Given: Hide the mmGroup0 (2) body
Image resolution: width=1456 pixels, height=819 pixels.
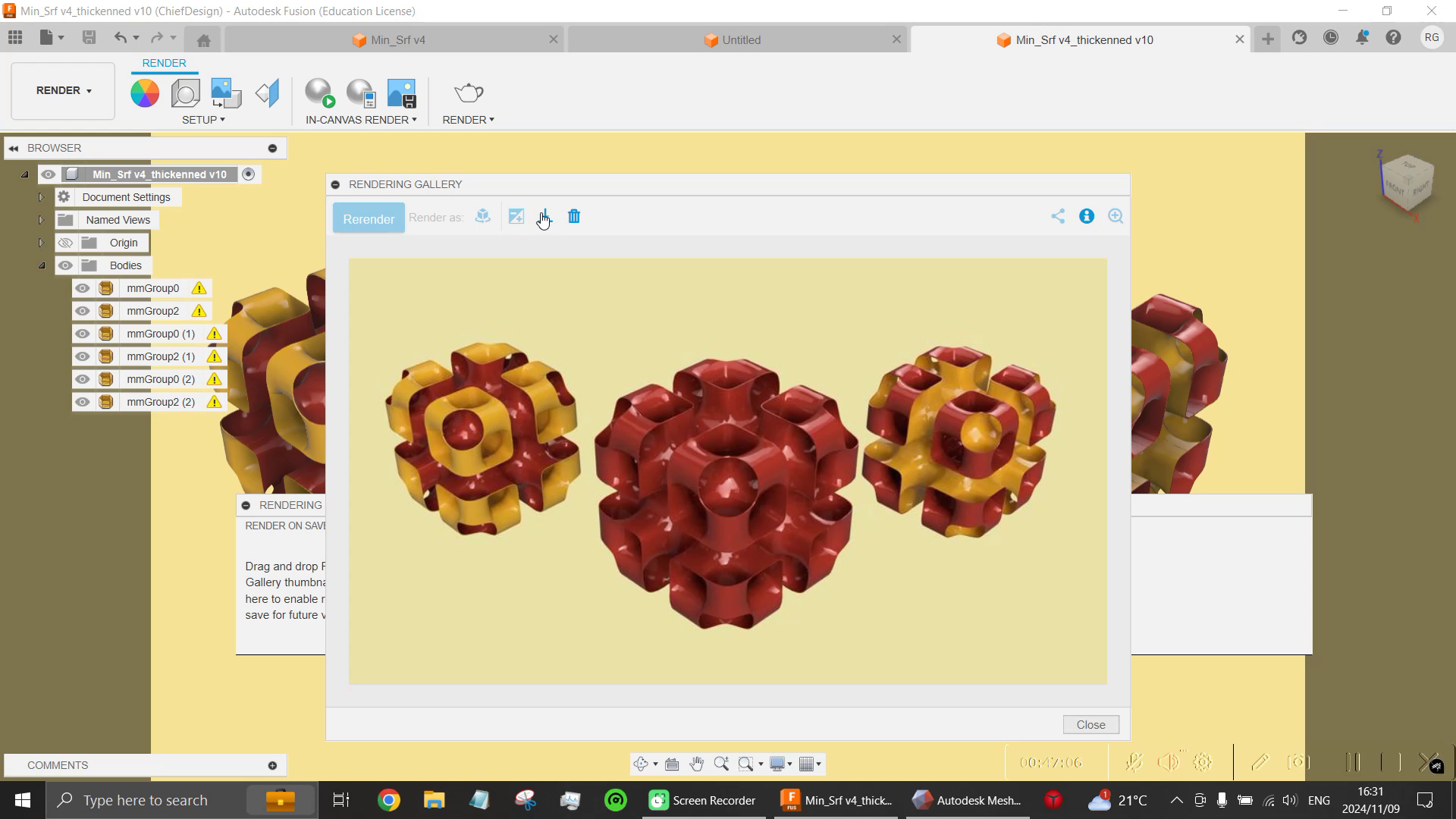Looking at the screenshot, I should coord(83,379).
